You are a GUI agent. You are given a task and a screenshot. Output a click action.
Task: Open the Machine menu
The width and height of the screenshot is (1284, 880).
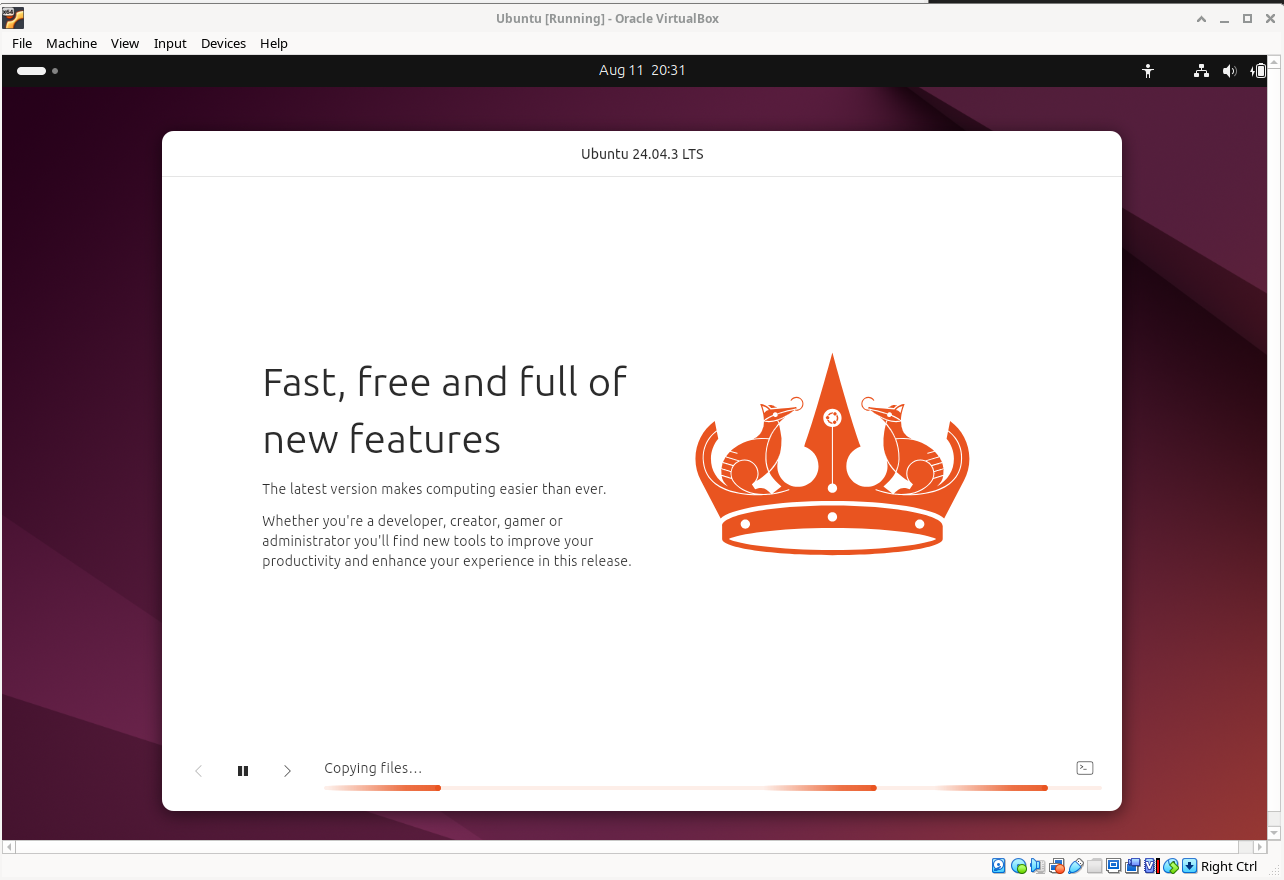pyautogui.click(x=71, y=43)
